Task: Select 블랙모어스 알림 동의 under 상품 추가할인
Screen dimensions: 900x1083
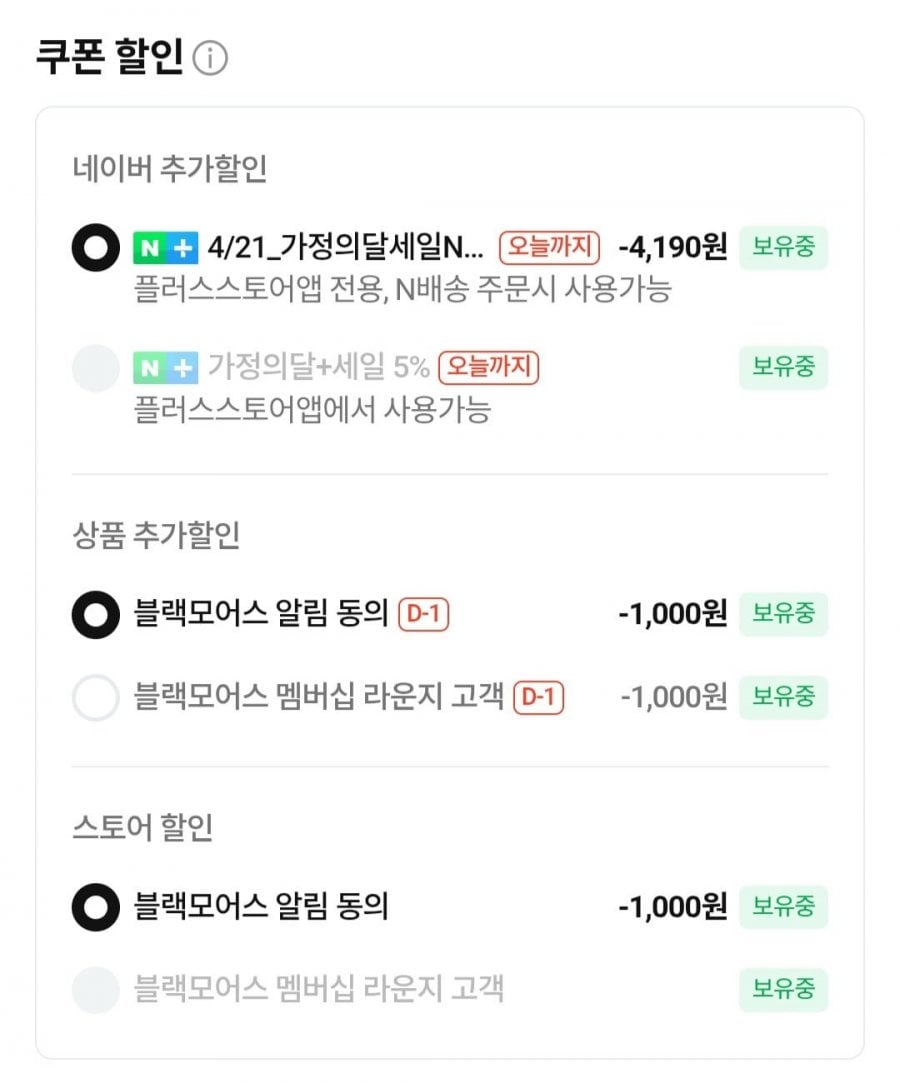Action: (x=96, y=614)
